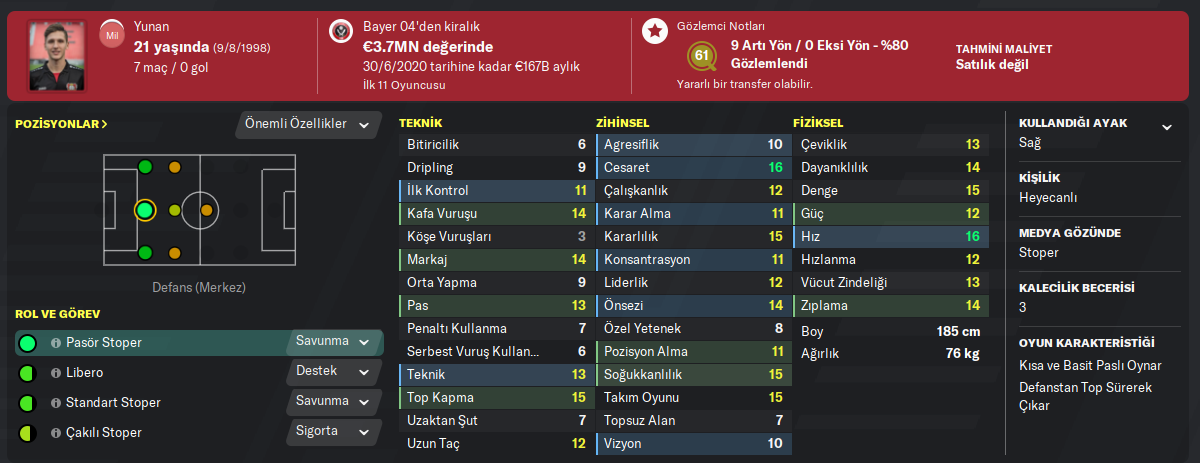
Task: Open the Savunma duty dropdown for Pasör Stoper
Action: point(336,342)
